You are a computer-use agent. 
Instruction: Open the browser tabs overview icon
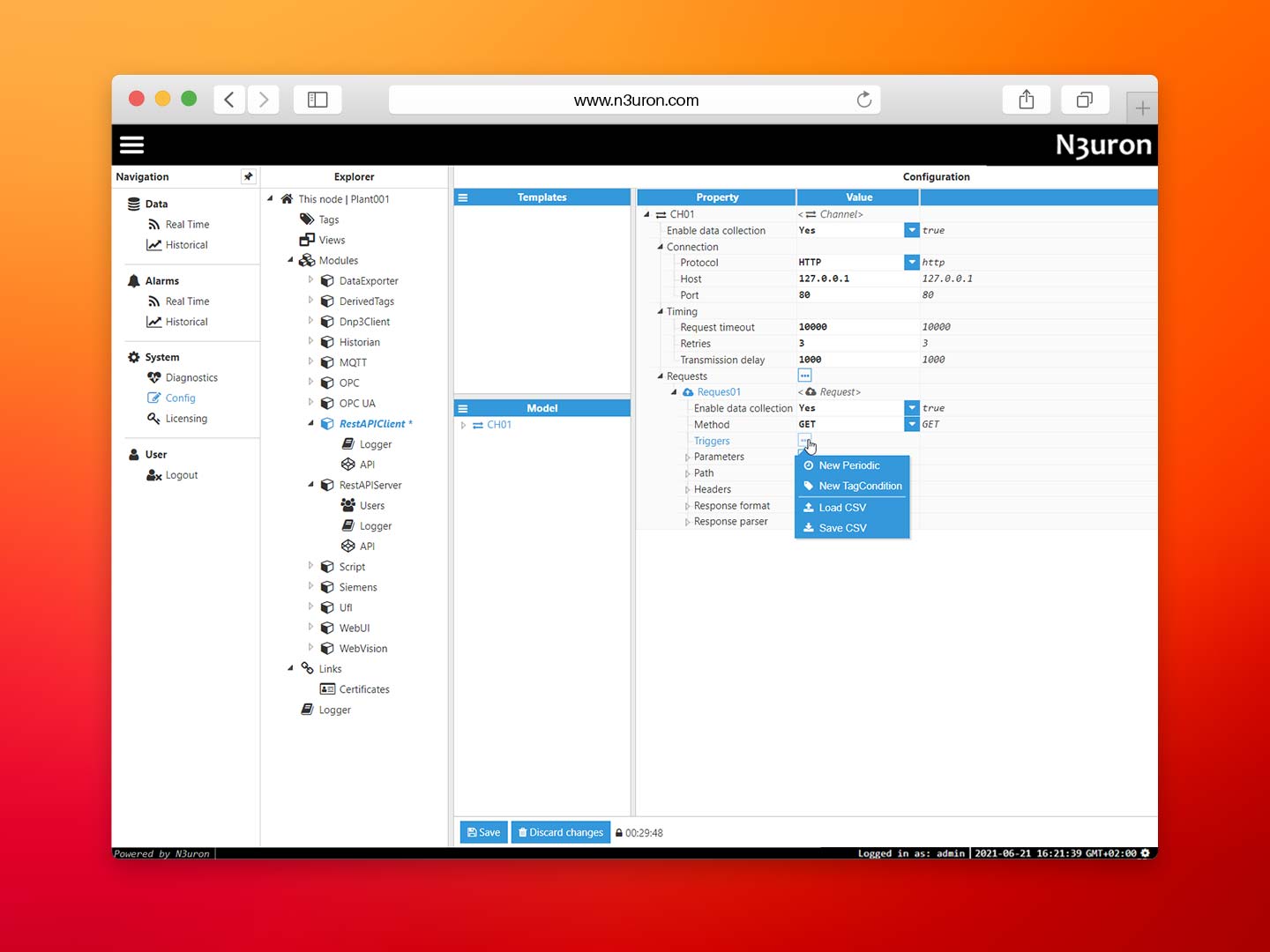pos(1085,100)
